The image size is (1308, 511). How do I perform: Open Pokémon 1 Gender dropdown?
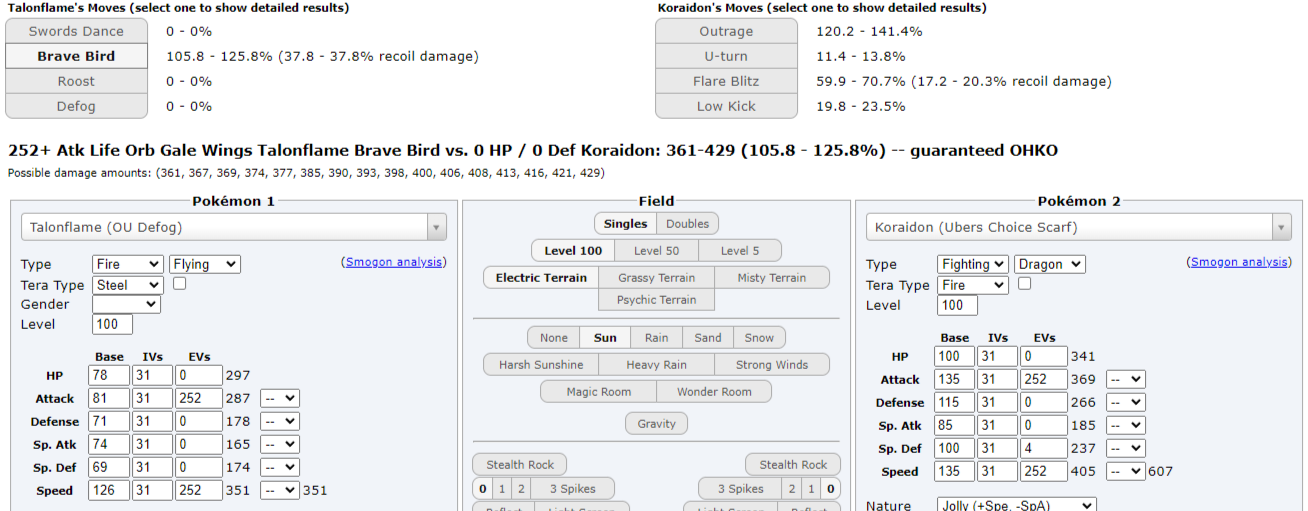pyautogui.click(x=126, y=304)
